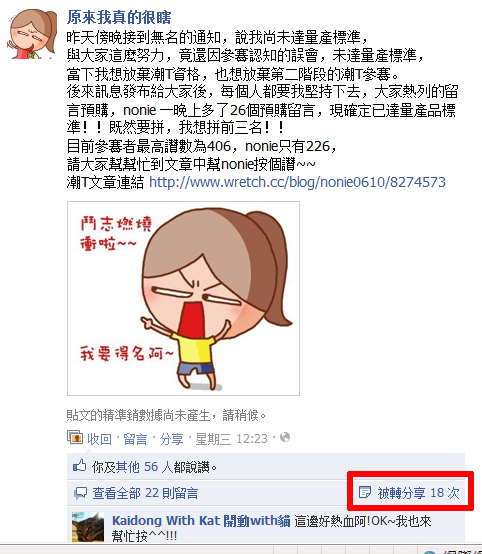Click the thumbs-up like icon
This screenshot has height=554, width=482.
click(x=80, y=466)
